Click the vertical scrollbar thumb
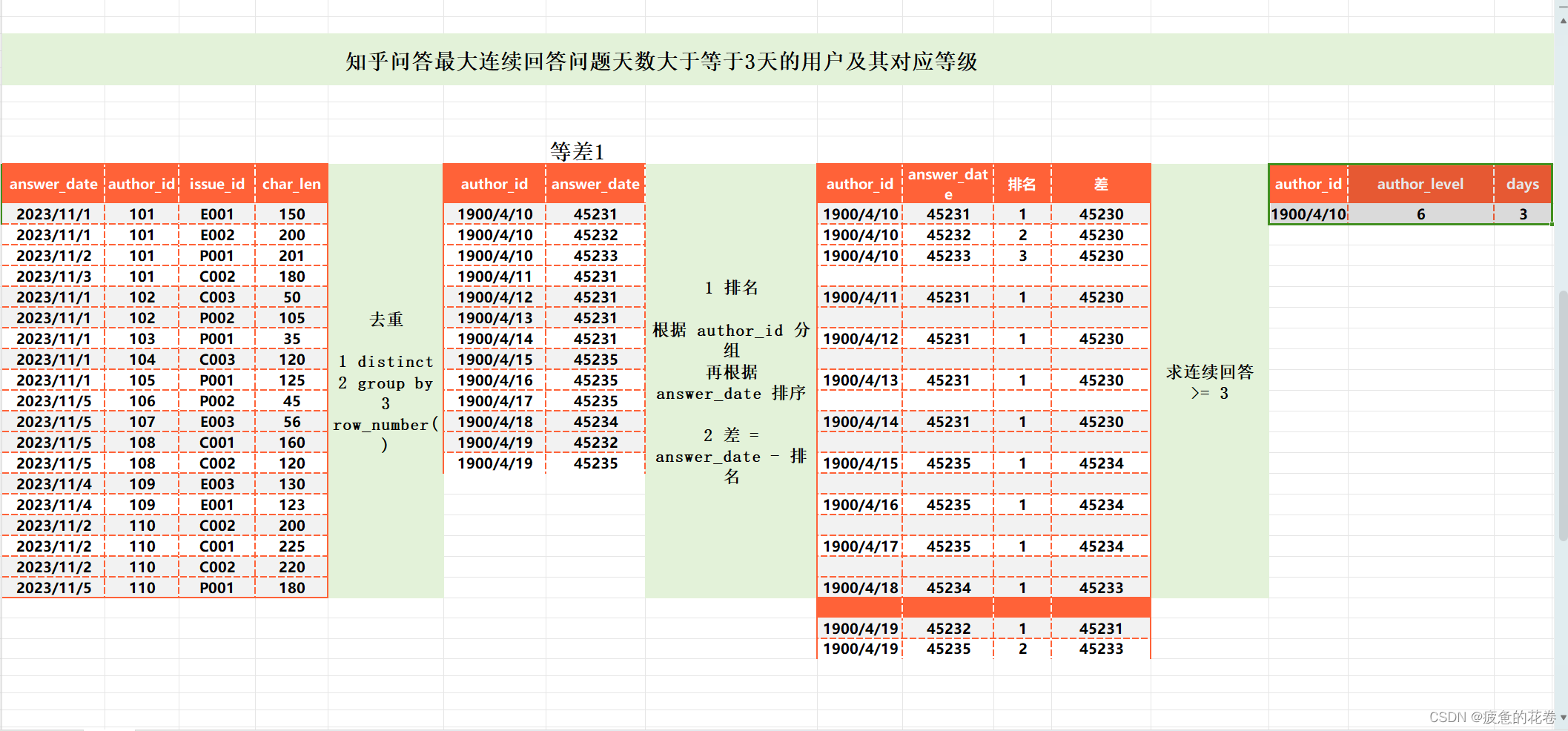Viewport: 1568px width, 731px height. click(x=1562, y=415)
